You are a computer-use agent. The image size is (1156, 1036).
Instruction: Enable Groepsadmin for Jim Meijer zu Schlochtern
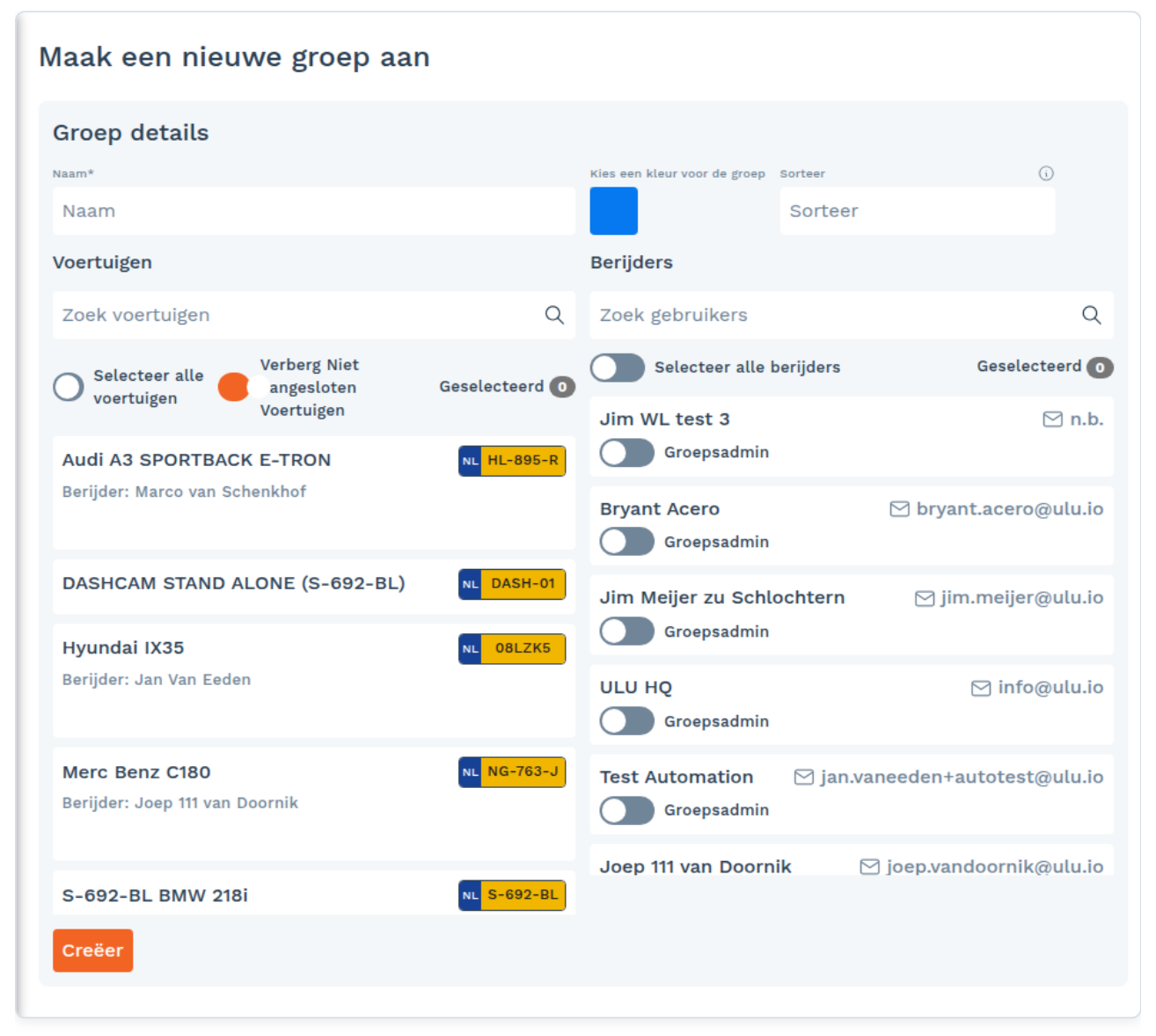coord(627,631)
